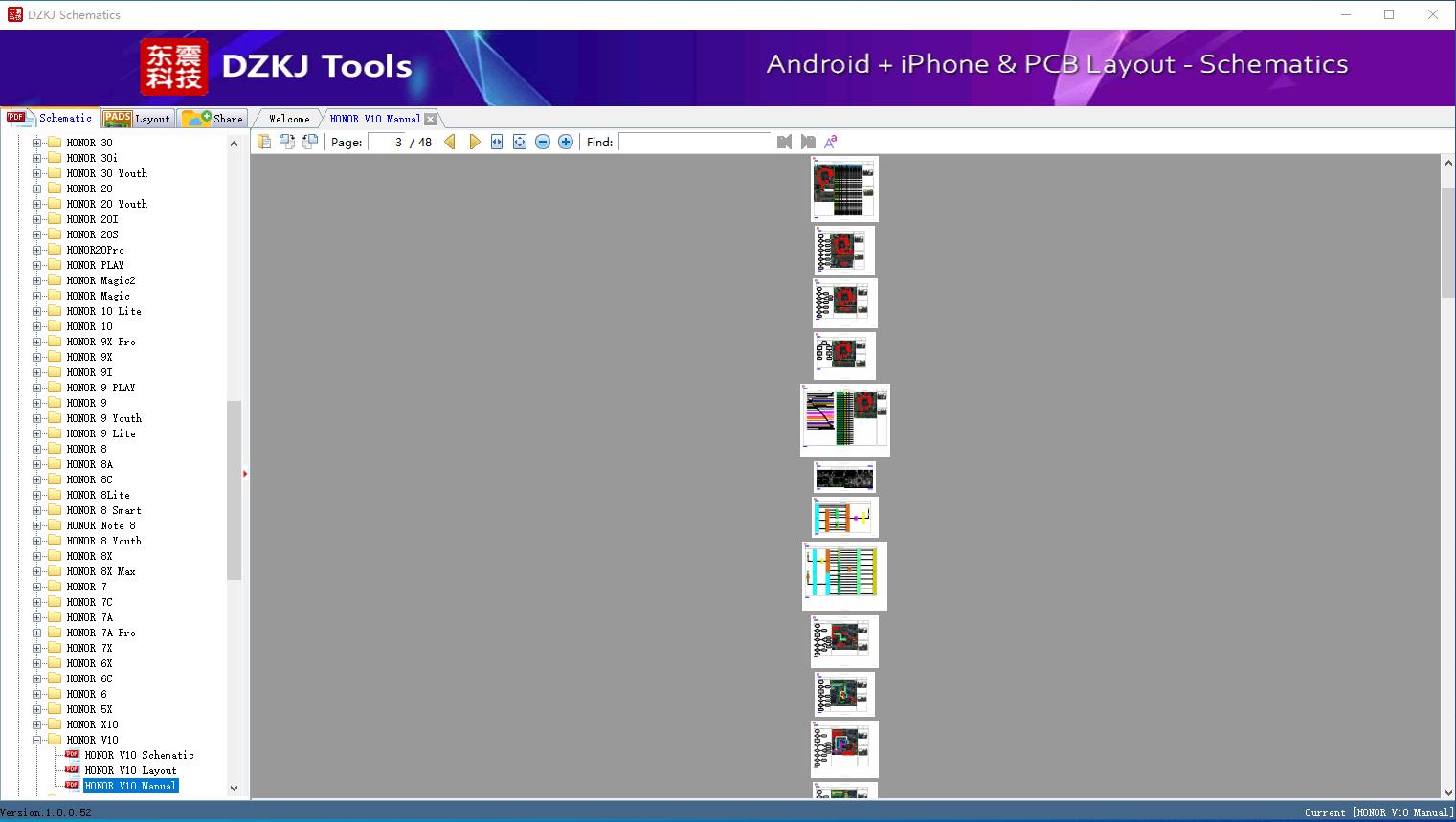The image size is (1456, 822).
Task: Click the toggle sidebar/pages icon in toolbar
Action: tap(264, 142)
